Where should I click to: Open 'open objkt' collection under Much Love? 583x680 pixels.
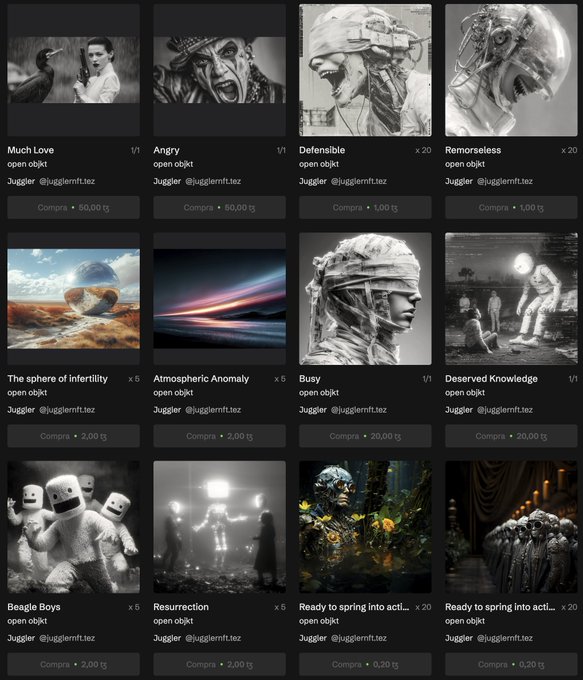pyautogui.click(x=27, y=164)
